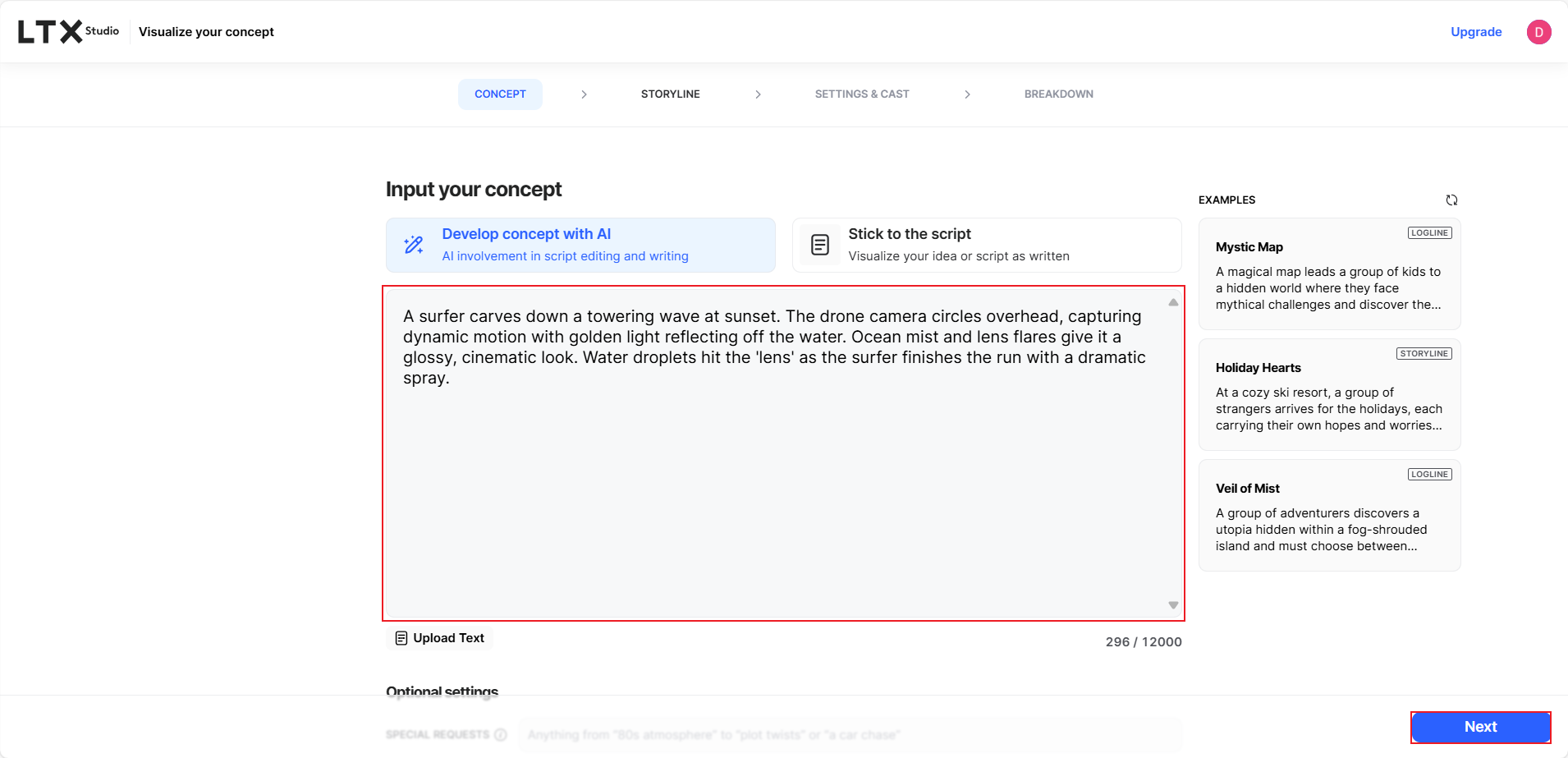Select Develop concept with AI option

580,245
